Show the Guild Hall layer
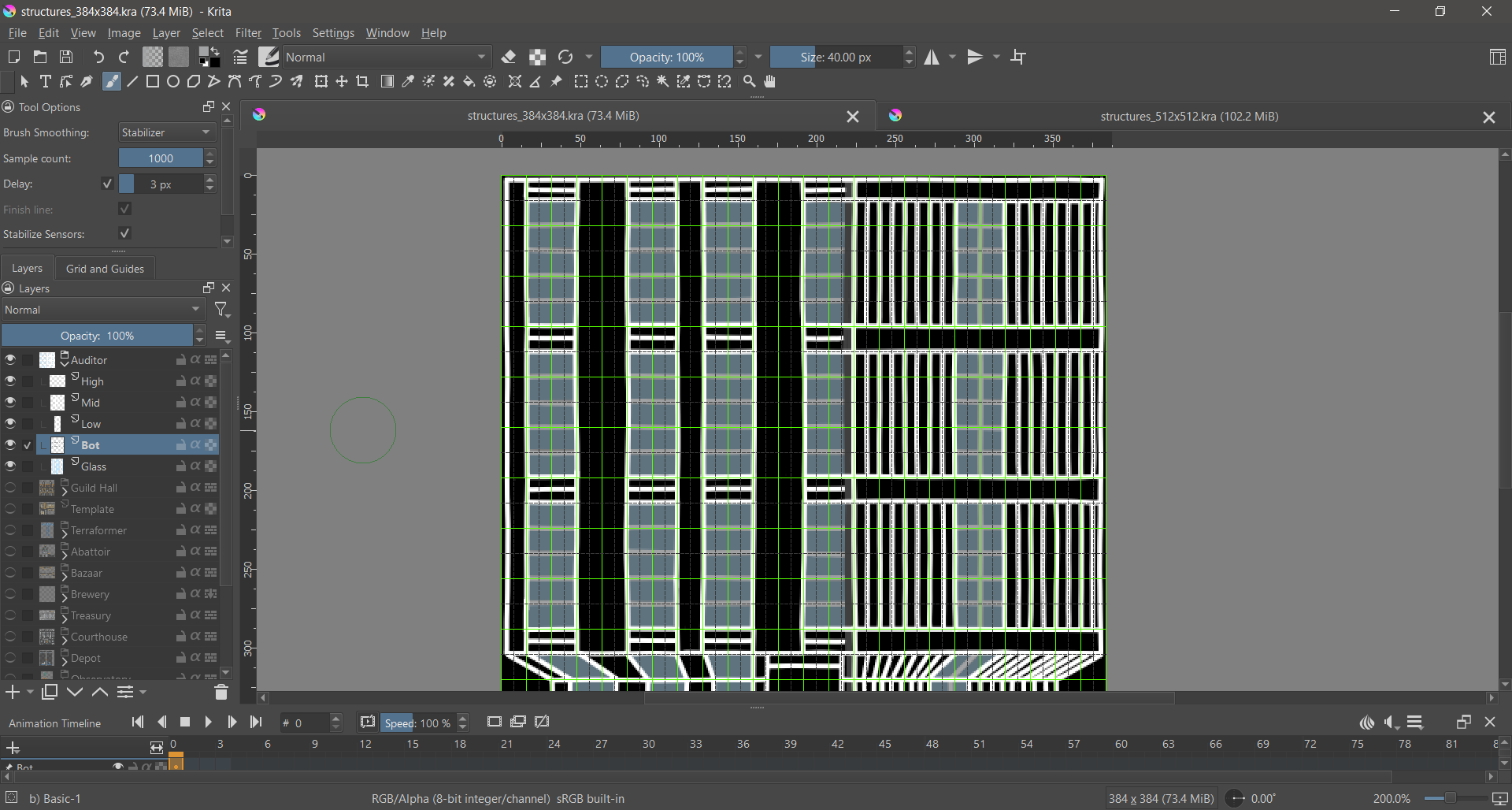The width and height of the screenshot is (1512, 810). (x=10, y=488)
